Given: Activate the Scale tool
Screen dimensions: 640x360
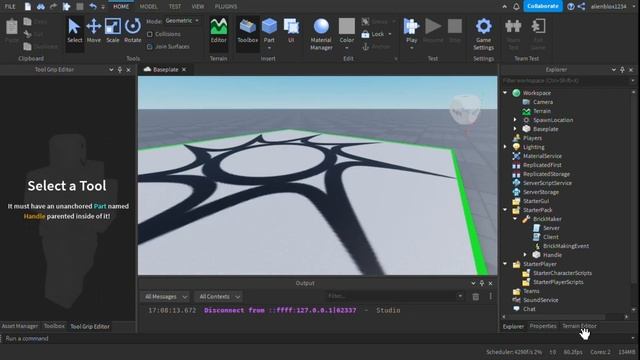Looking at the screenshot, I should [x=113, y=31].
